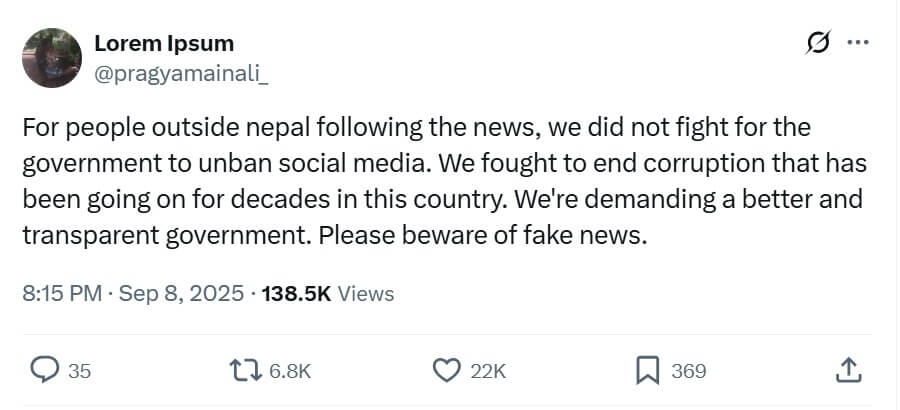Click the date Sep 8, 2025

pyautogui.click(x=182, y=294)
